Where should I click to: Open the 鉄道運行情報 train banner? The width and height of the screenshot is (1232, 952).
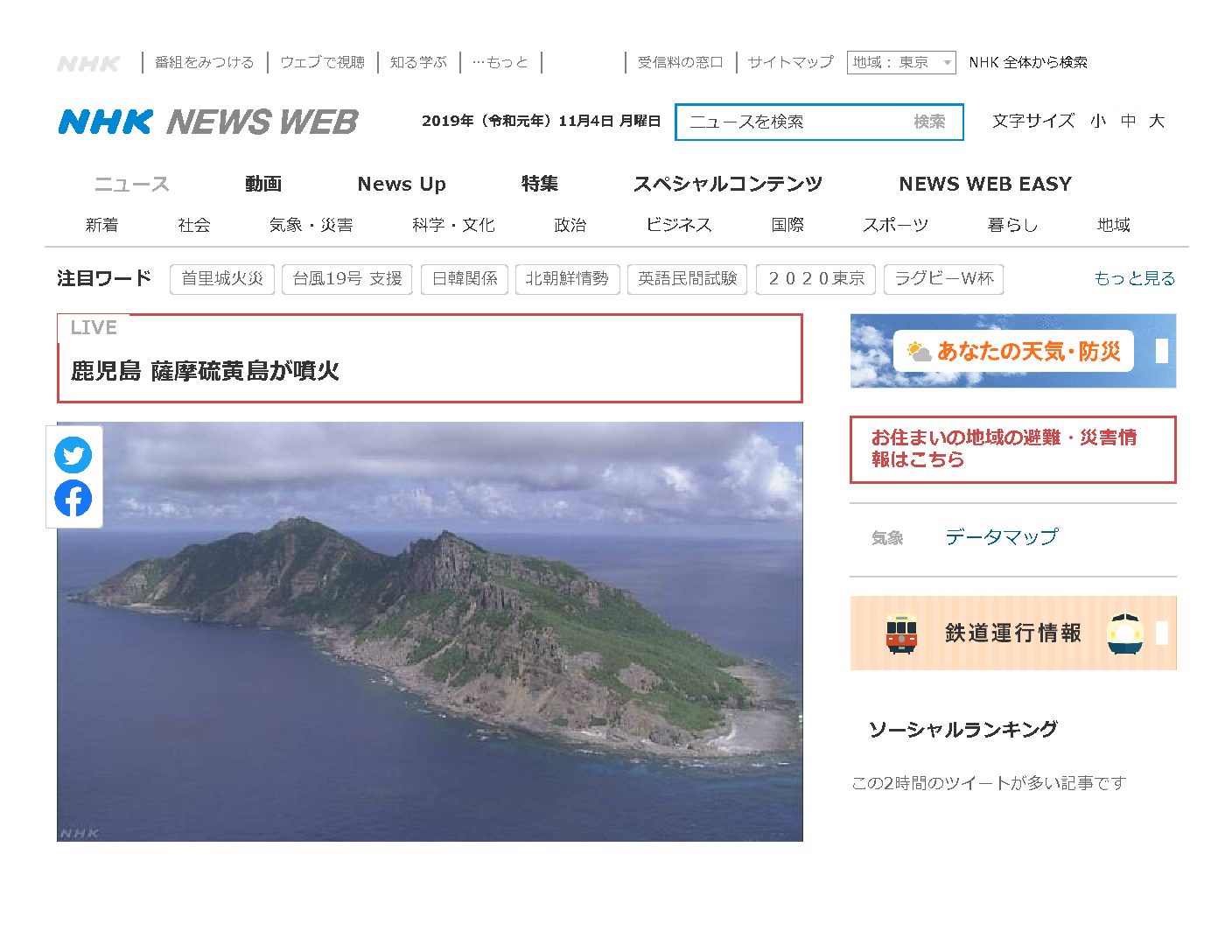1013,633
